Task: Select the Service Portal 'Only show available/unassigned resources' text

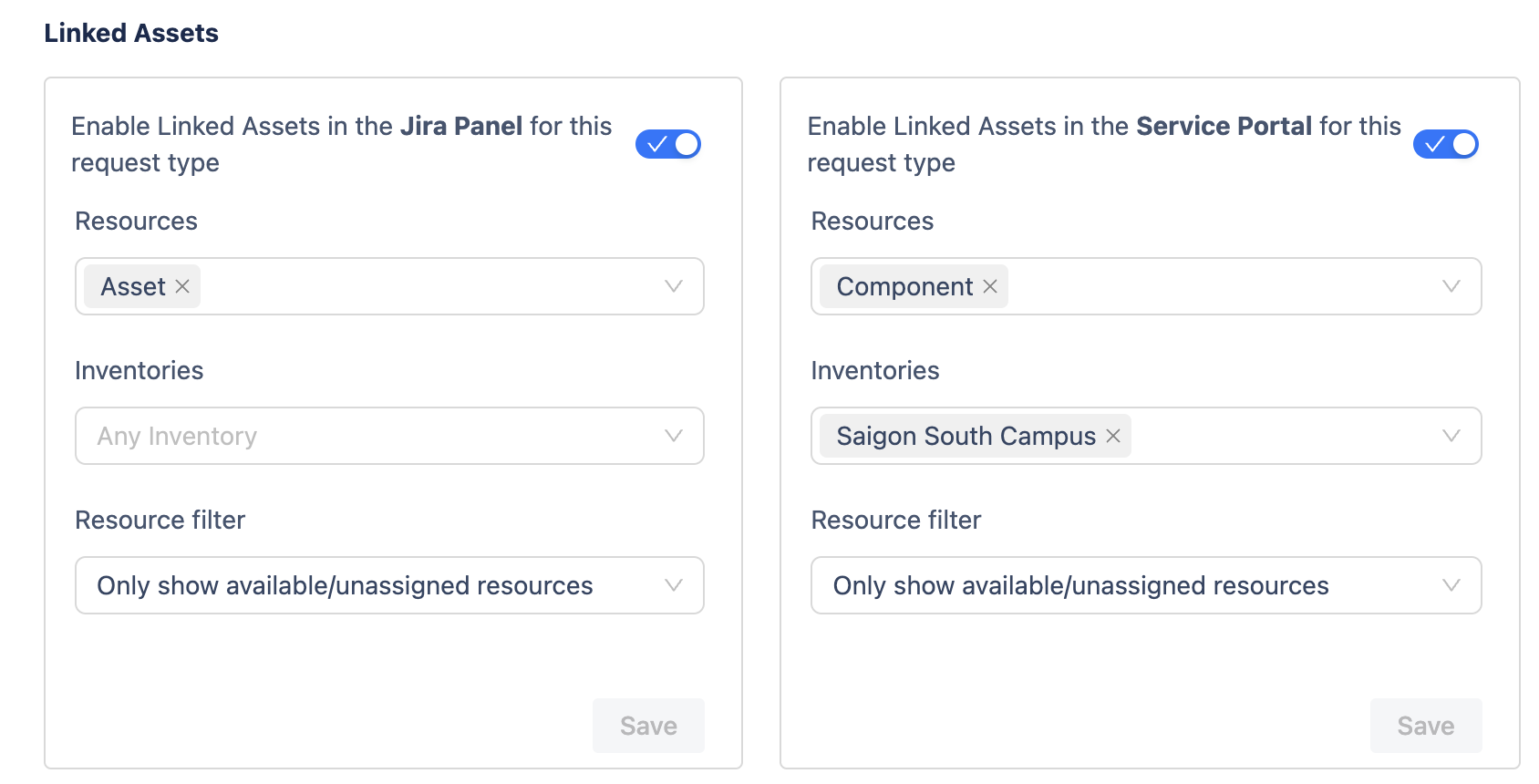Action: click(1080, 585)
